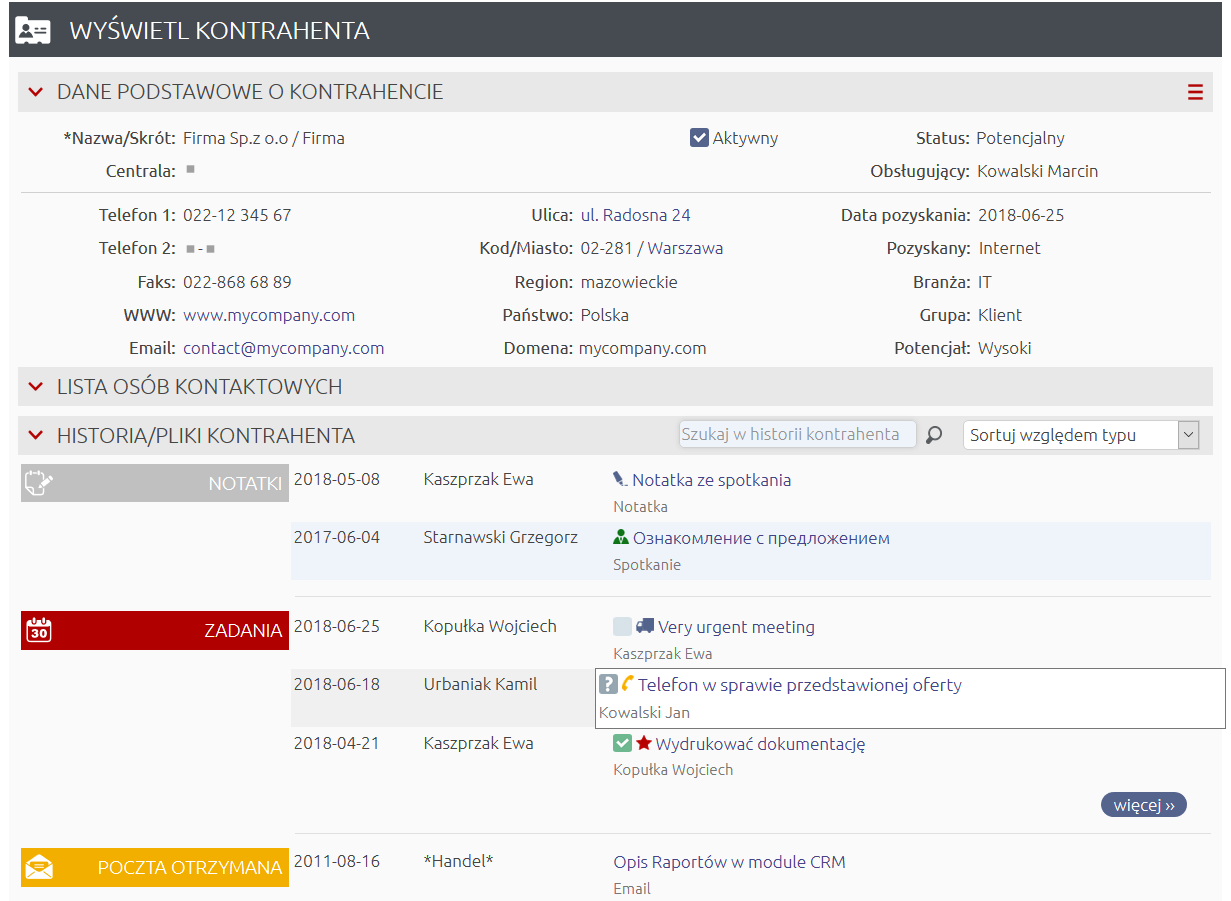The image size is (1231, 901).
Task: Click the yellow phone icon on Telefon task
Action: pos(628,684)
